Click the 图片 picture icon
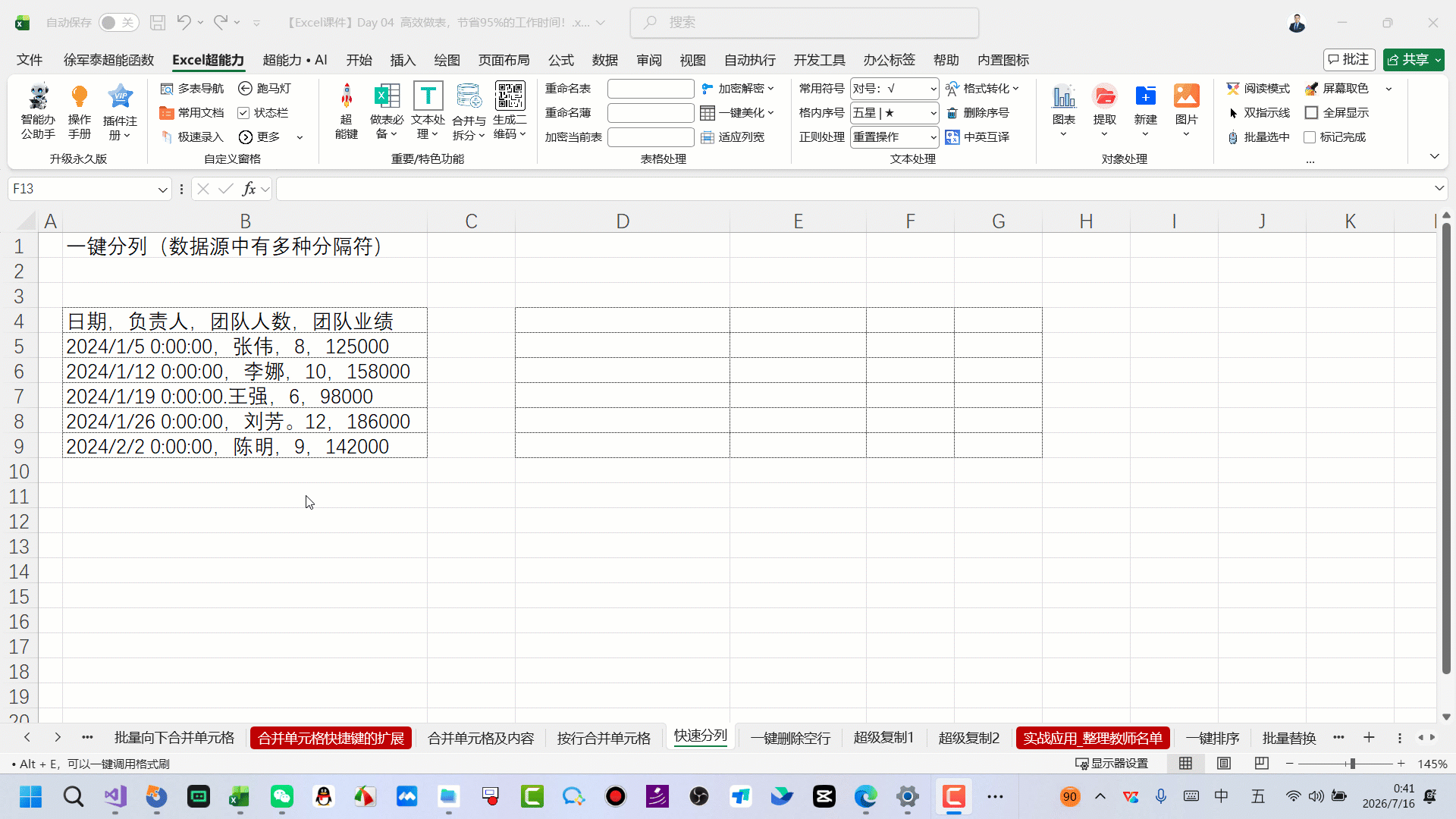 click(x=1187, y=111)
